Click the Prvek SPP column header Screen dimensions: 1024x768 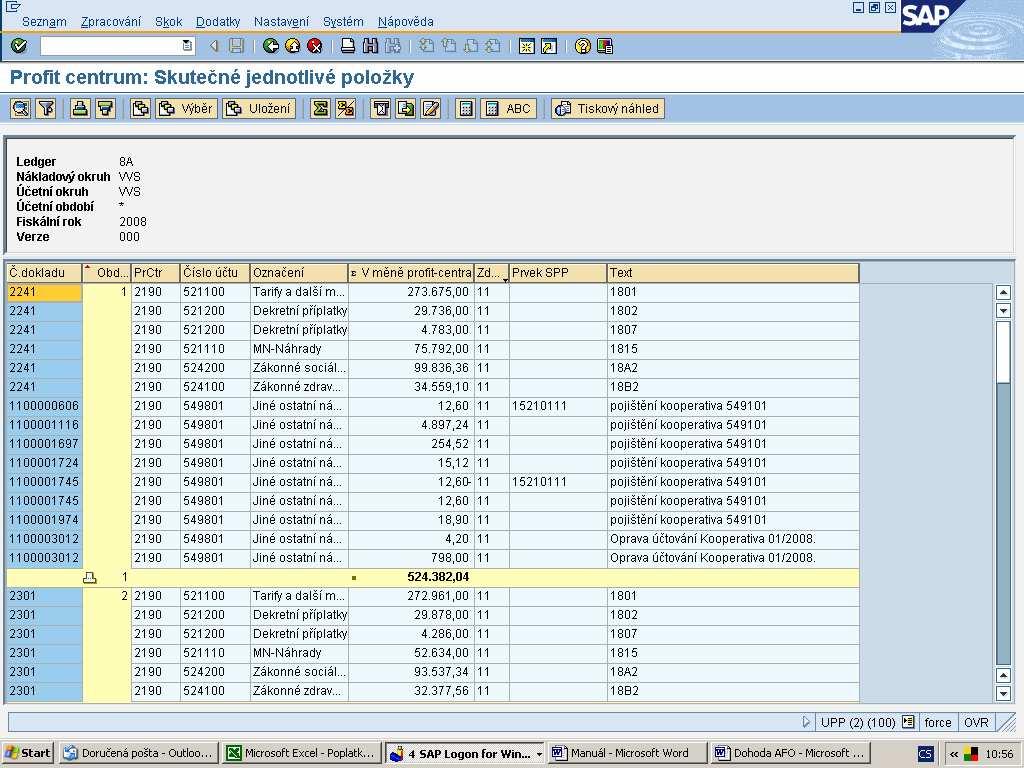point(558,273)
